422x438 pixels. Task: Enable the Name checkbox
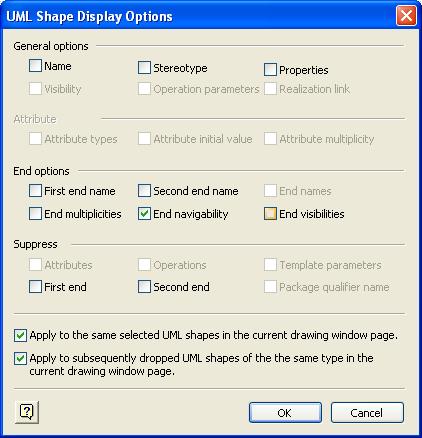click(35, 66)
